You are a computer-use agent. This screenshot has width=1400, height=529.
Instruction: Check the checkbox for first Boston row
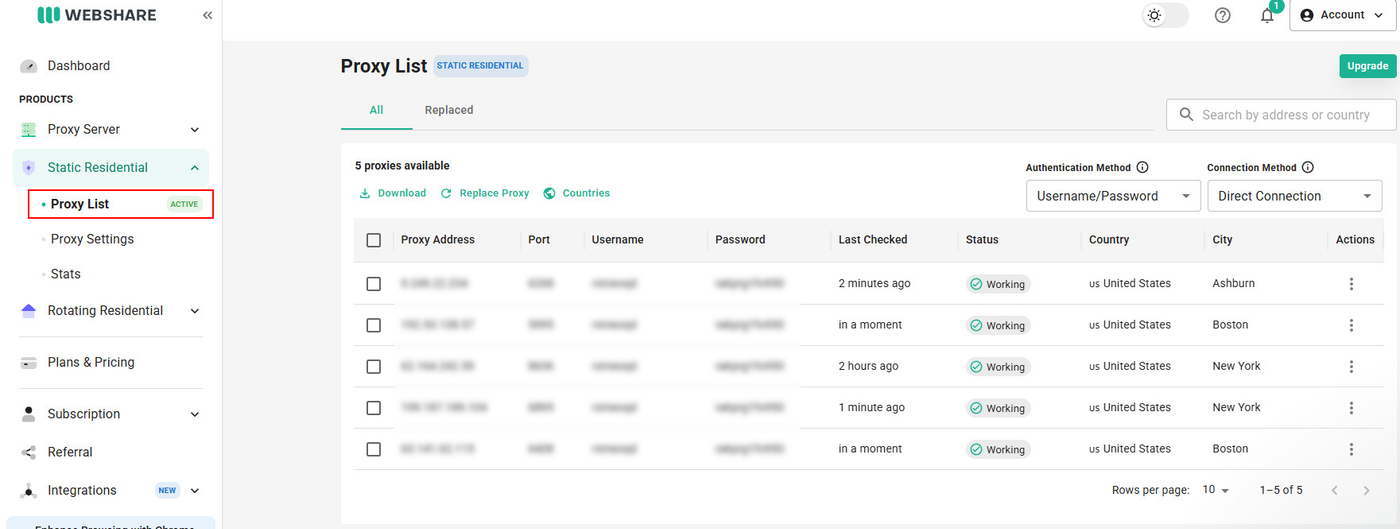pos(374,325)
